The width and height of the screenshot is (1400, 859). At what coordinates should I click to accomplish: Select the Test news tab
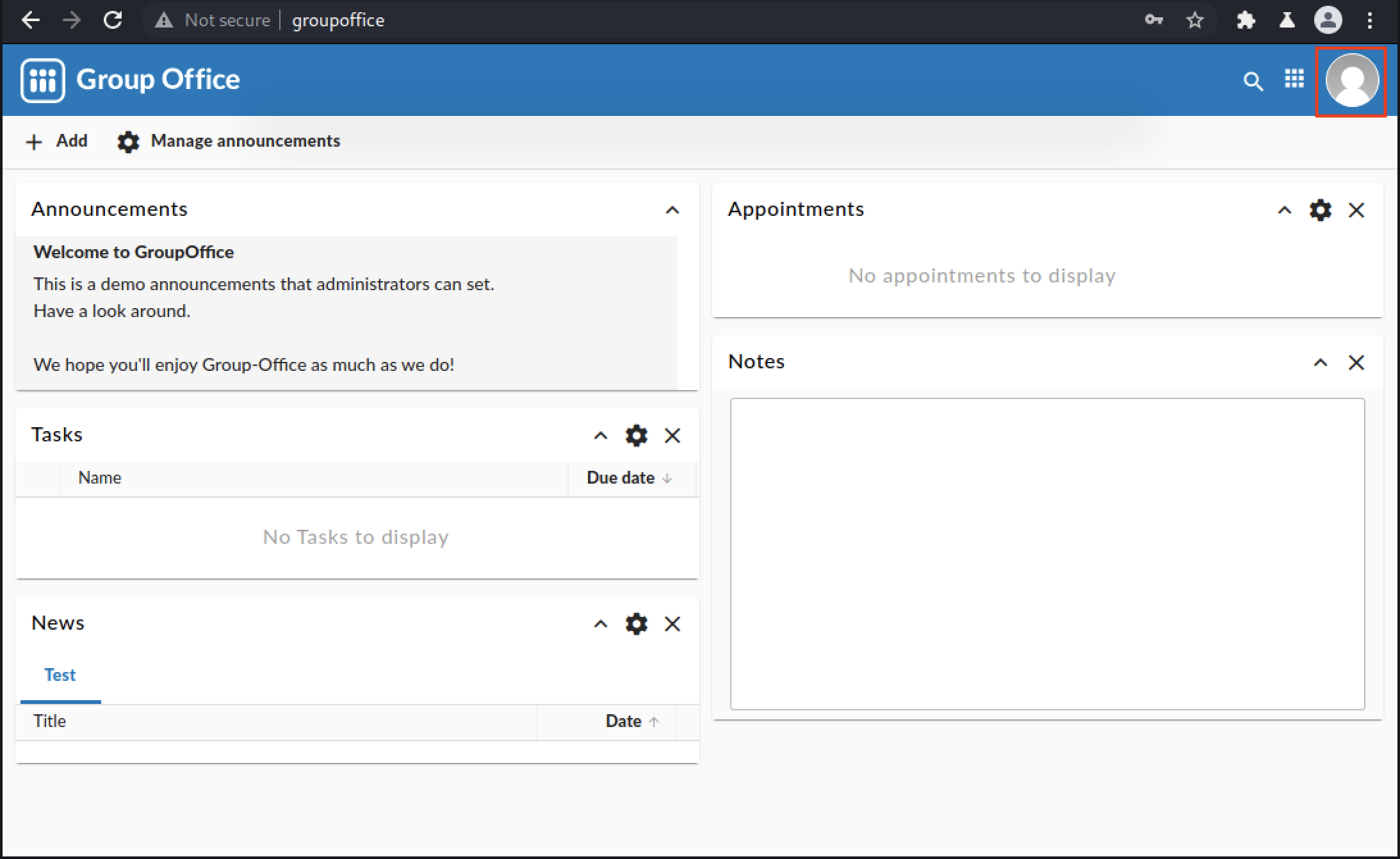(60, 675)
